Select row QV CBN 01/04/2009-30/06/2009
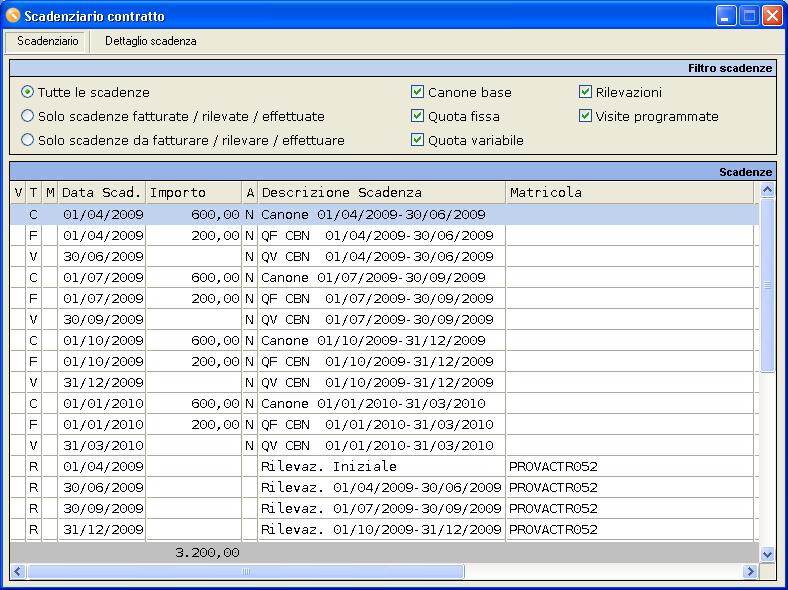Image resolution: width=788 pixels, height=590 pixels. [x=384, y=257]
